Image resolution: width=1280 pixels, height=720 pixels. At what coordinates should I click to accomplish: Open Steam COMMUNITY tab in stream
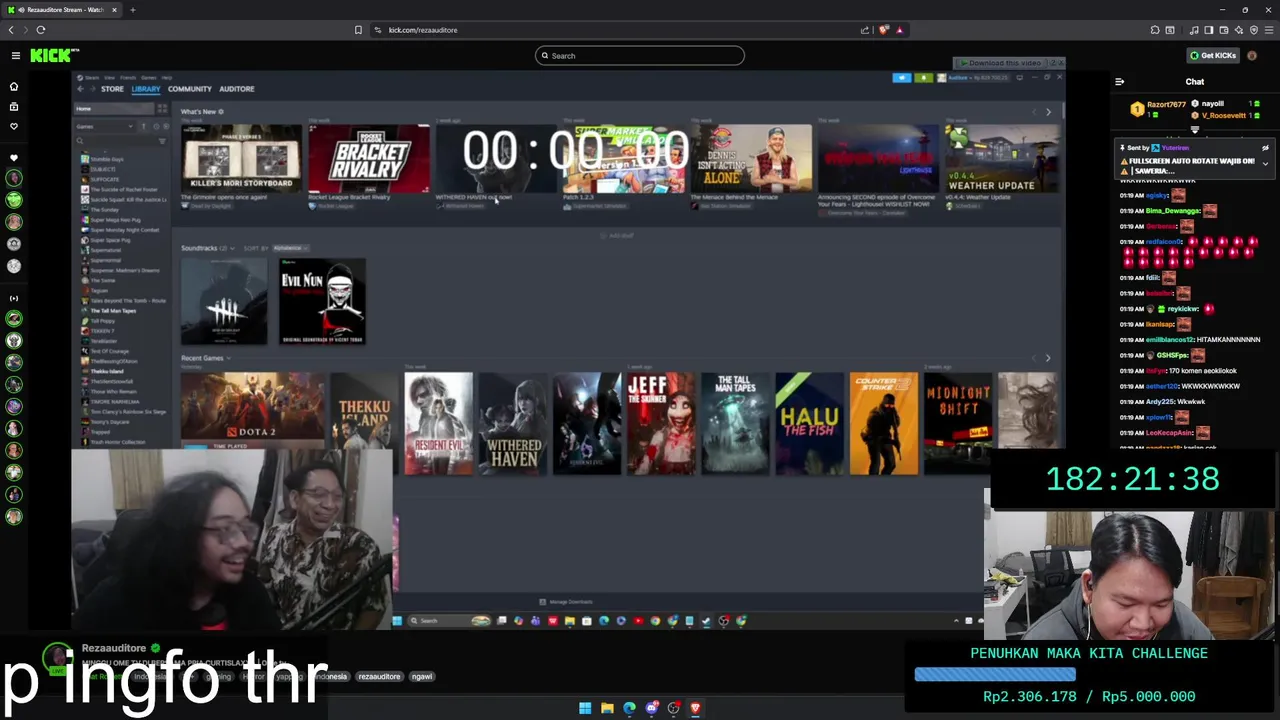[190, 89]
